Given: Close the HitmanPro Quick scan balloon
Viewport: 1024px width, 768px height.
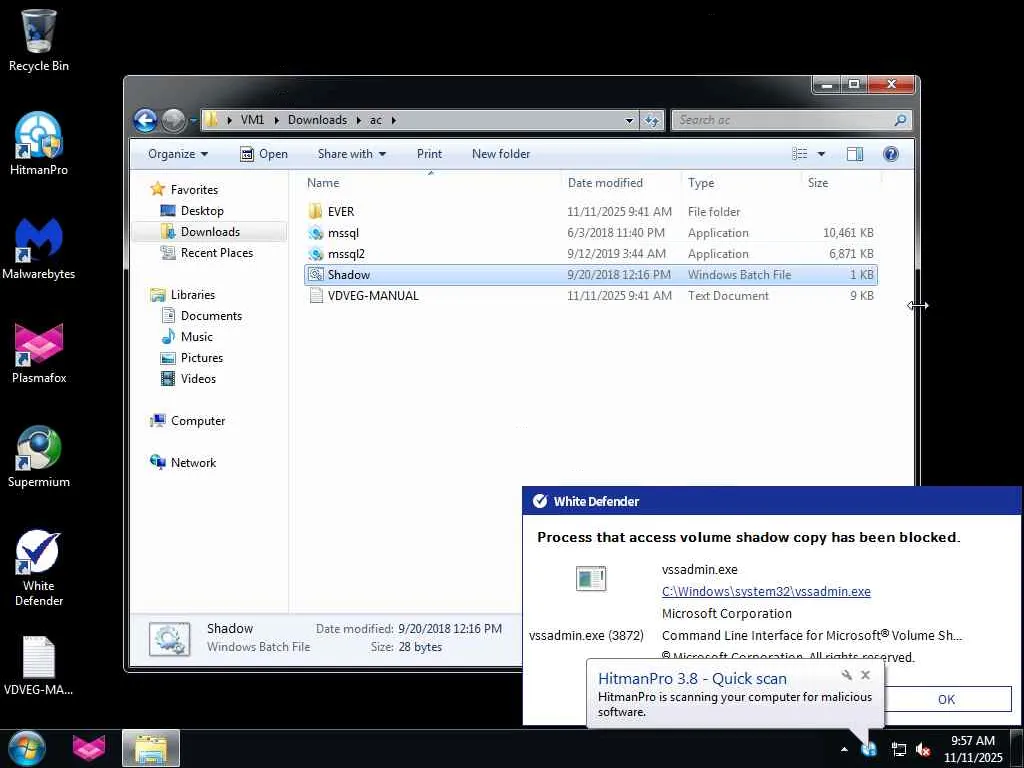Looking at the screenshot, I should pyautogui.click(x=865, y=675).
